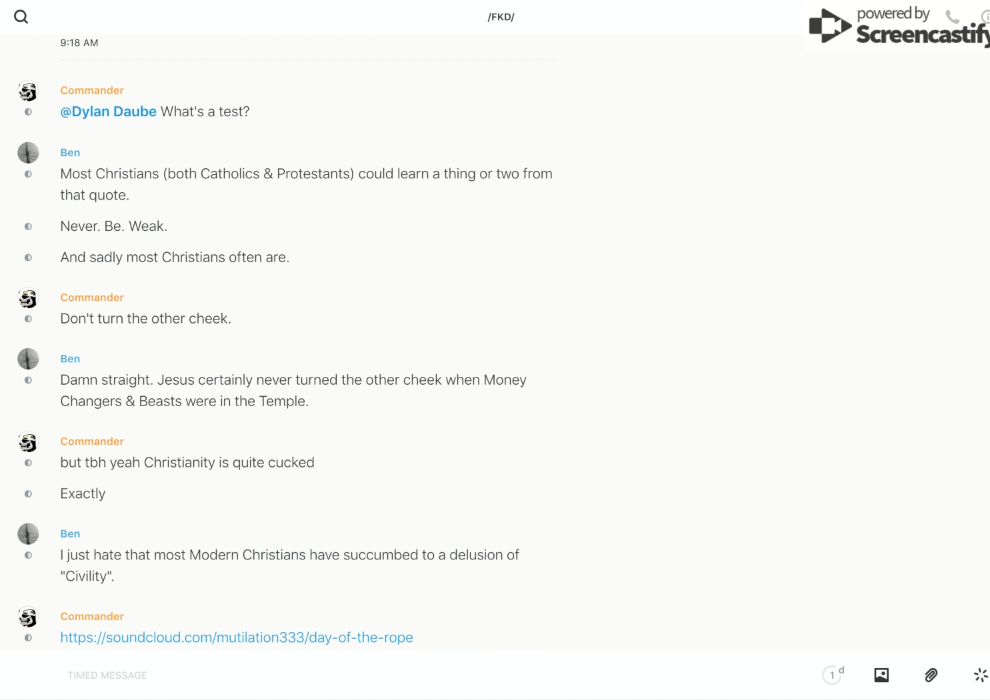This screenshot has width=990, height=700.
Task: Send a ping using the burst icon
Action: tap(980, 675)
